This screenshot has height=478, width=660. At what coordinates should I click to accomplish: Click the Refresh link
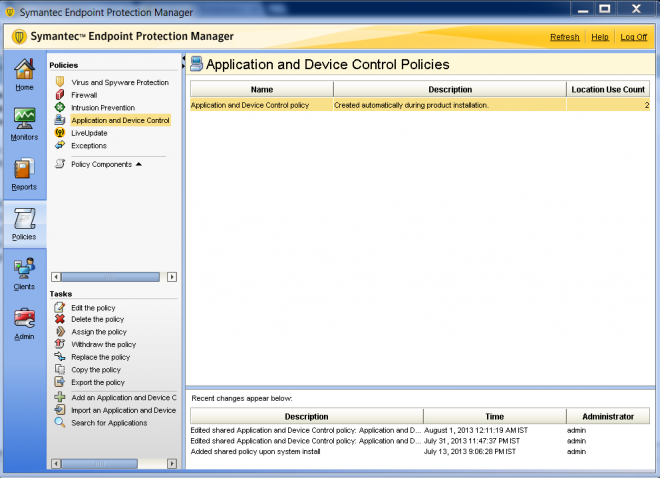(x=565, y=37)
